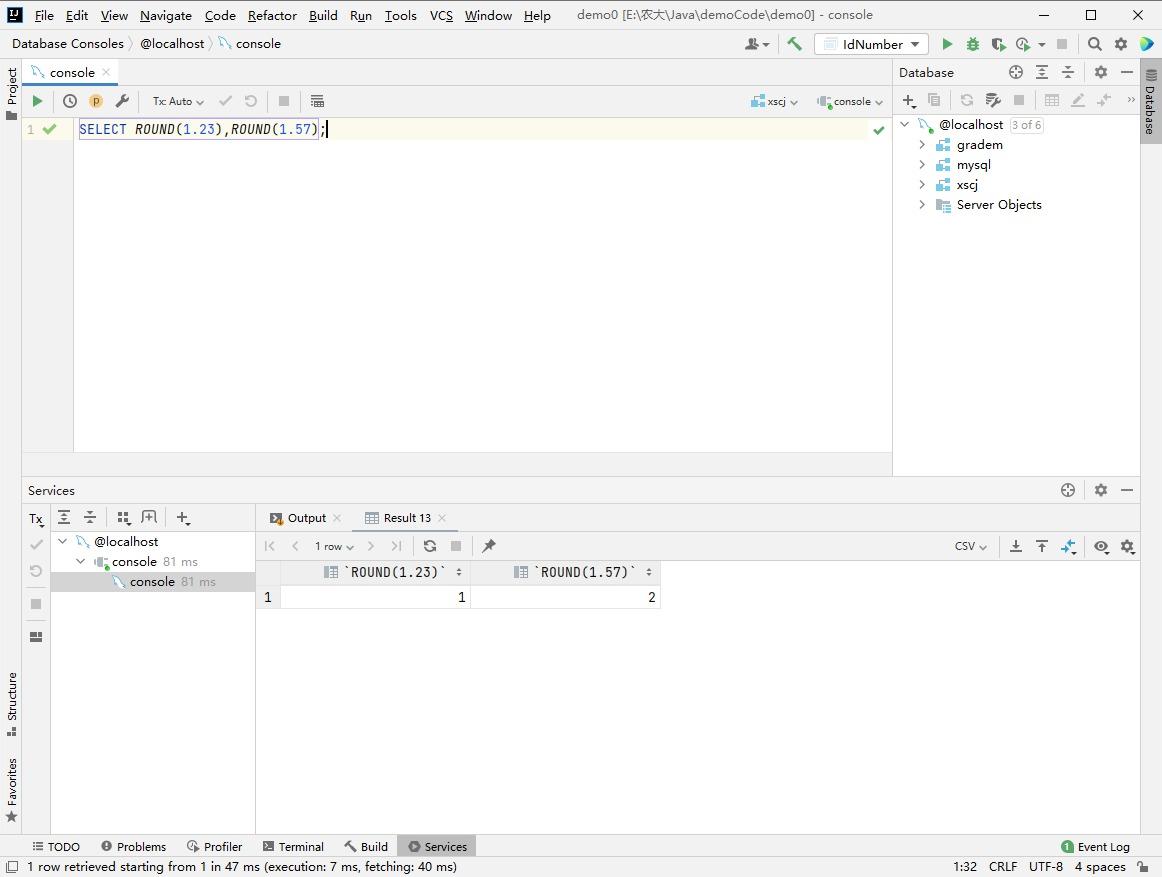Click the Build project hammer icon
Image resolution: width=1162 pixels, height=877 pixels.
click(794, 44)
